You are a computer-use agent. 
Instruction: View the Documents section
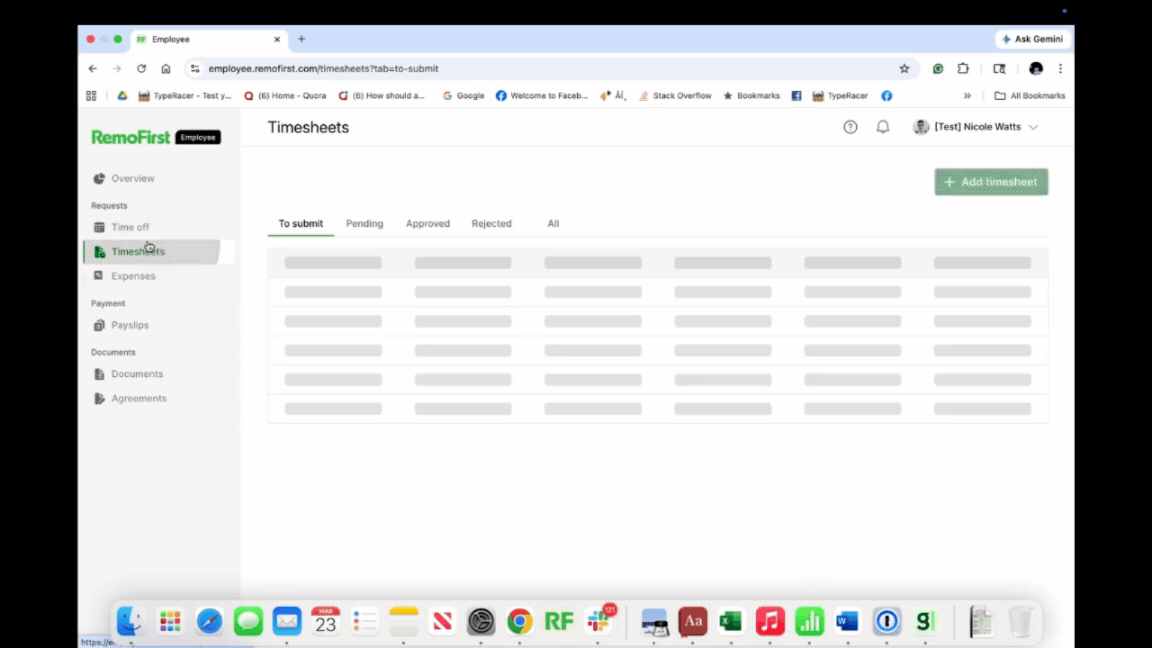[x=137, y=373]
